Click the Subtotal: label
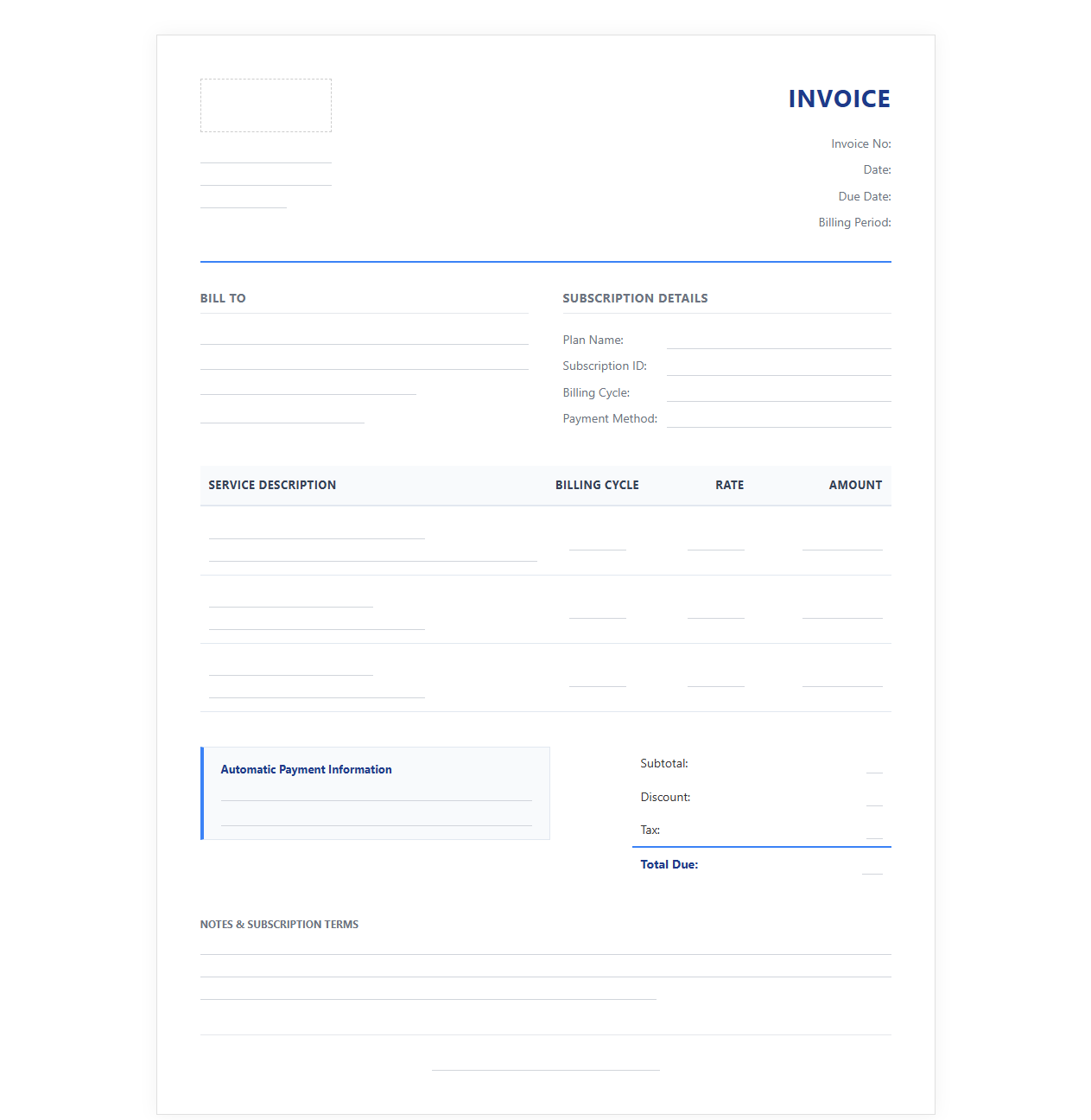This screenshot has height=1120, width=1091. [664, 764]
